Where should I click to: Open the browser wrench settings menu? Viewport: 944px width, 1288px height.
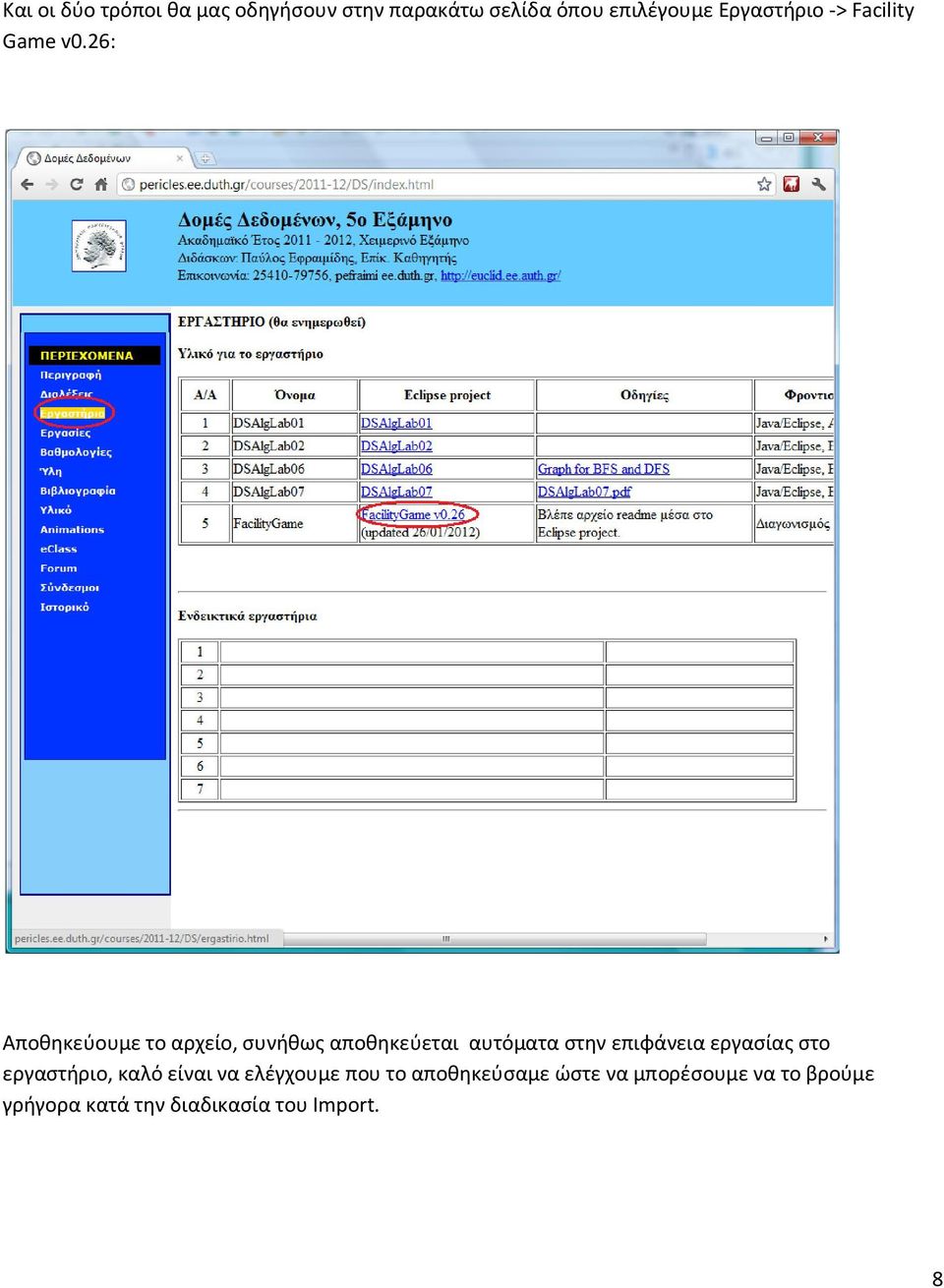818,184
